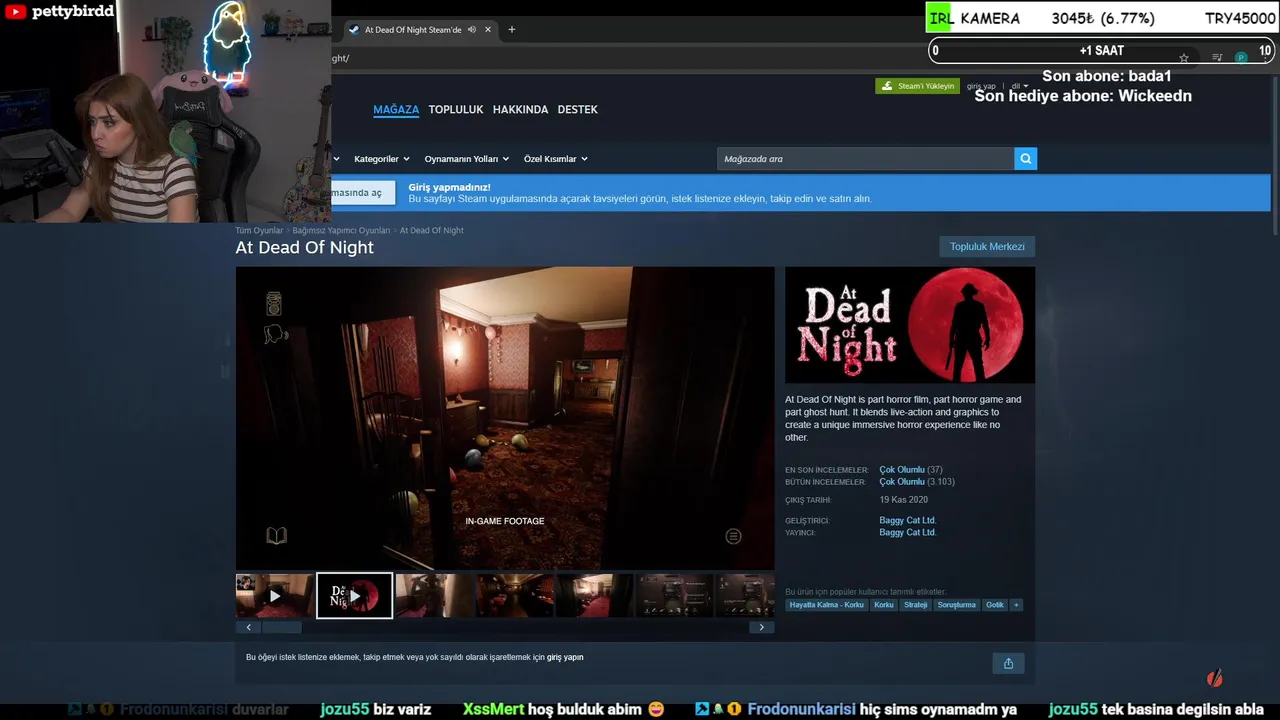Click the giriş yap link in the header

981,86
